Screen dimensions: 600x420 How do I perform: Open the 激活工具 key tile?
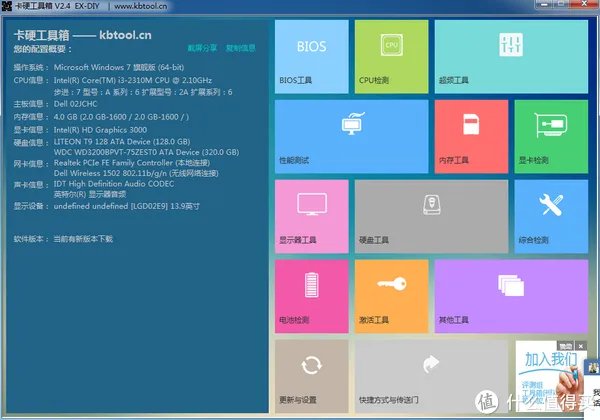pyautogui.click(x=391, y=296)
